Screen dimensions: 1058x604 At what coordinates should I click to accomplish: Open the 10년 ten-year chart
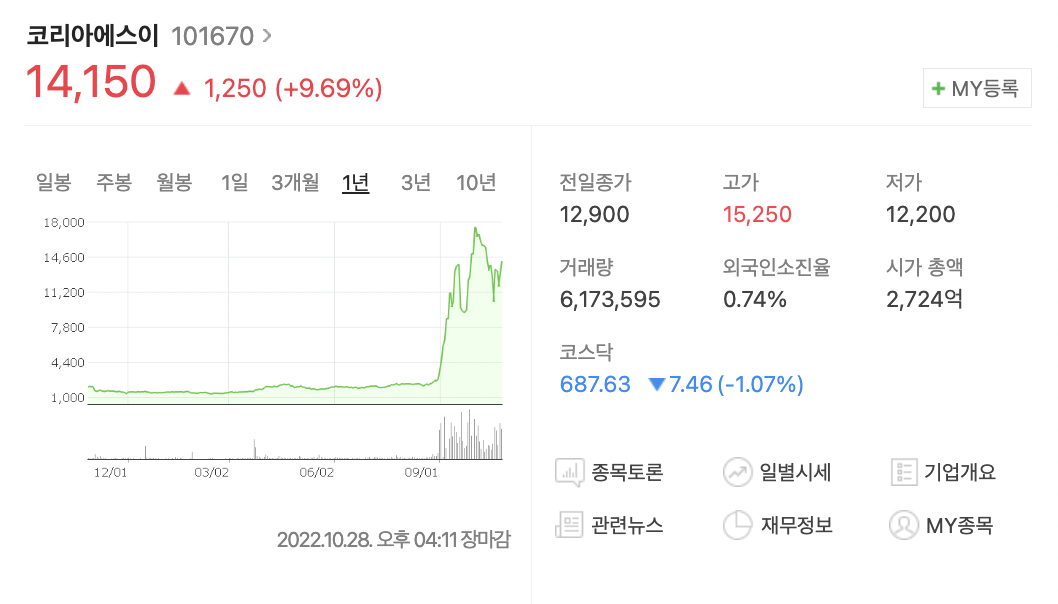[475, 183]
